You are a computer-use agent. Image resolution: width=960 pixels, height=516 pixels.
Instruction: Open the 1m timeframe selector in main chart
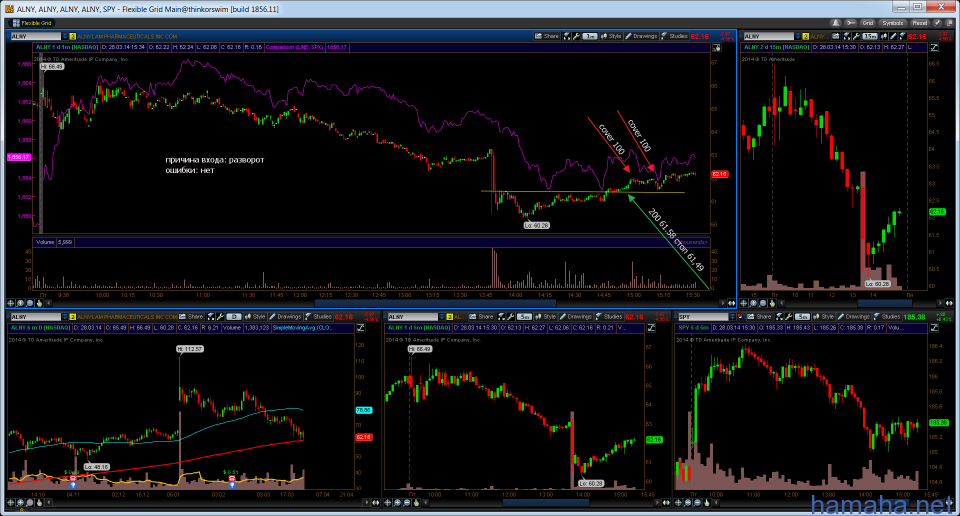tap(590, 36)
